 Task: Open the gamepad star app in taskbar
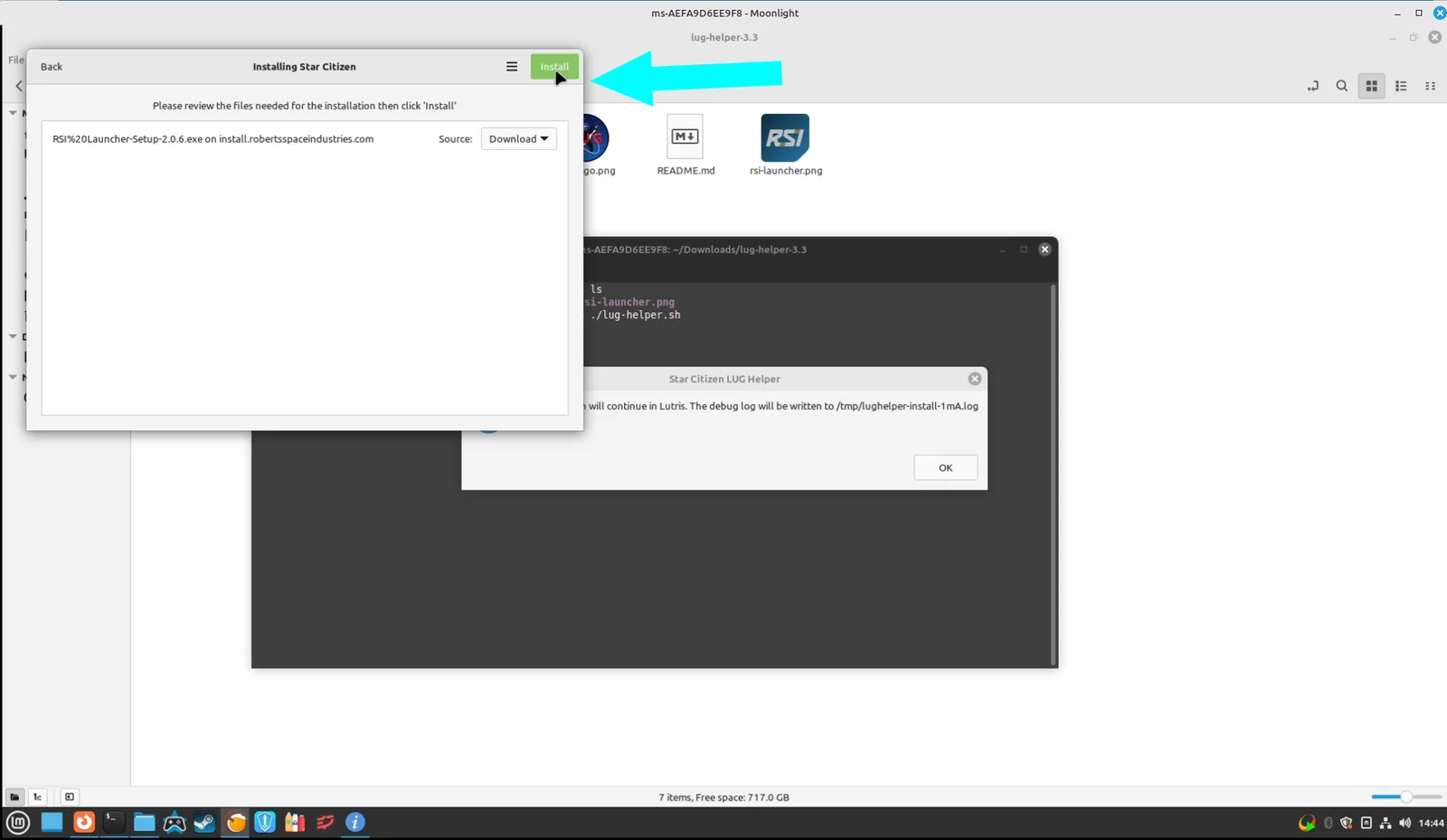click(x=175, y=822)
